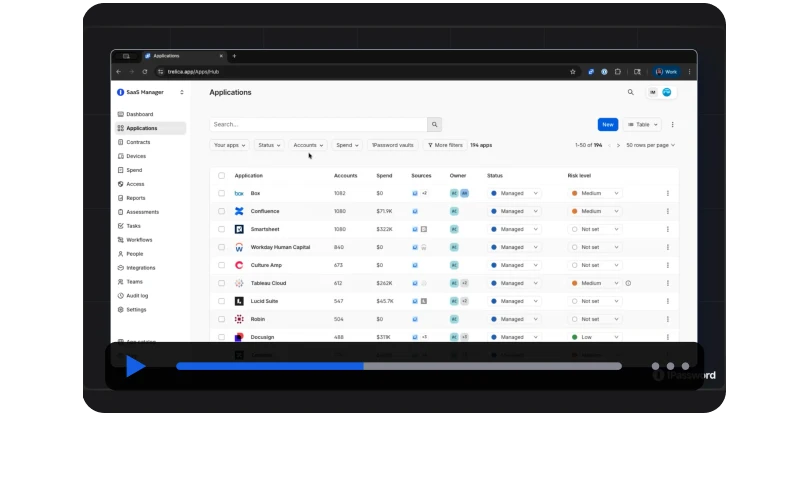
Task: Select Contracts in the sidebar
Action: click(138, 142)
